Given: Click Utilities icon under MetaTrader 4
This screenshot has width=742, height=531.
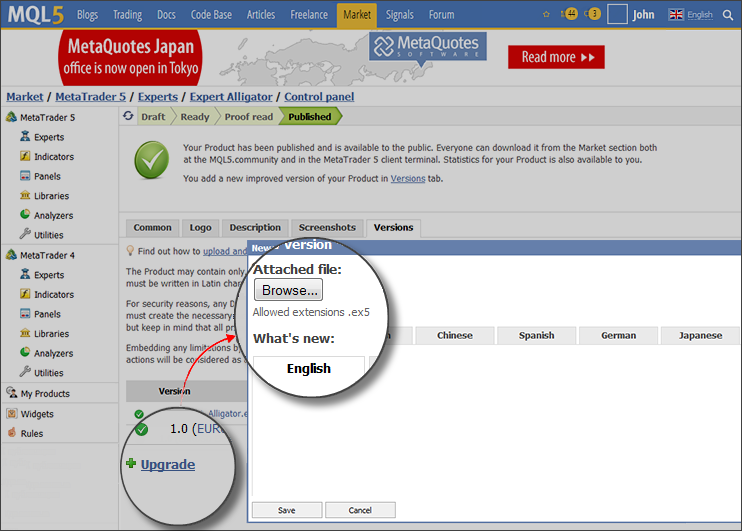Looking at the screenshot, I should [x=25, y=372].
